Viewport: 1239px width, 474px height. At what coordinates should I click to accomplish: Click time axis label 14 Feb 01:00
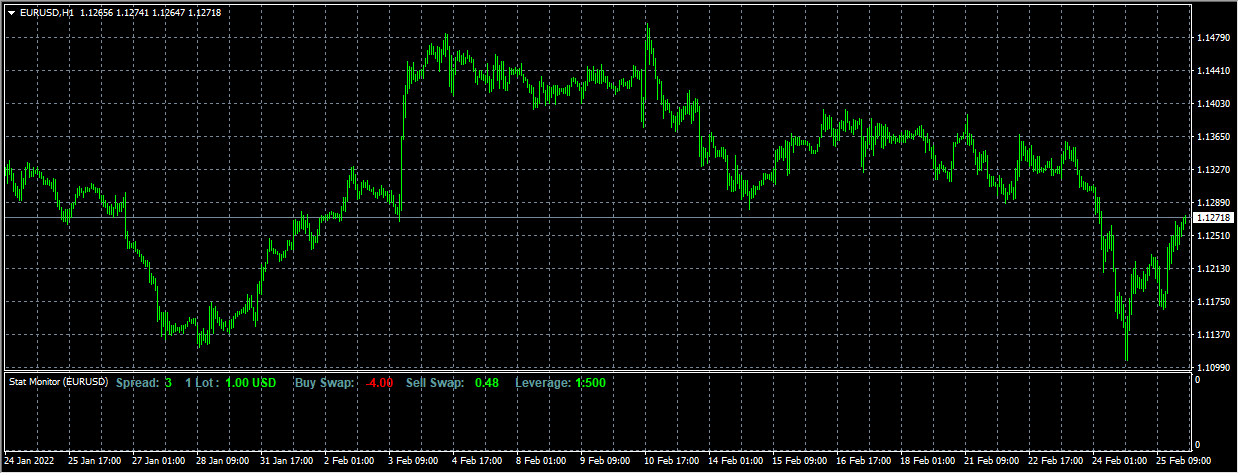point(733,463)
